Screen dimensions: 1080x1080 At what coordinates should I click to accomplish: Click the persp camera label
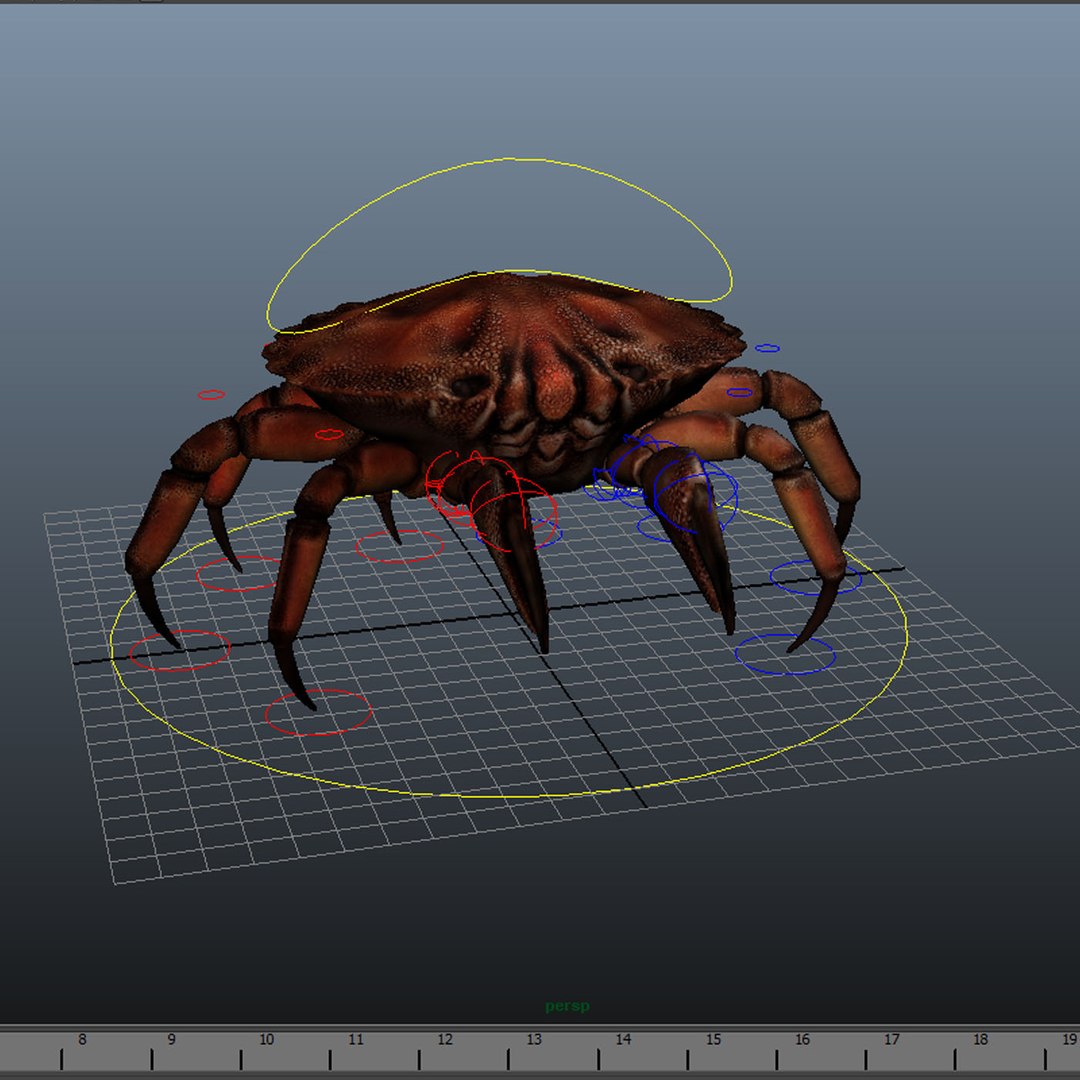click(567, 1006)
